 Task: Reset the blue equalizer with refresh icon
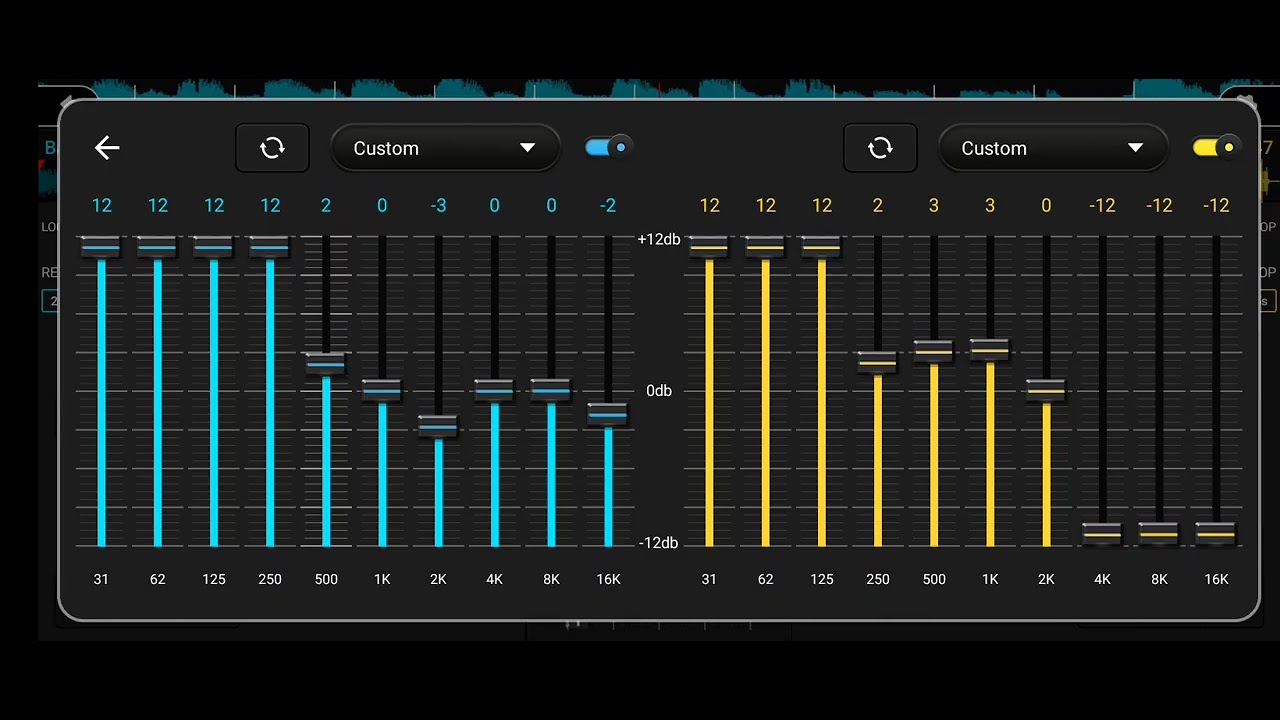click(272, 148)
